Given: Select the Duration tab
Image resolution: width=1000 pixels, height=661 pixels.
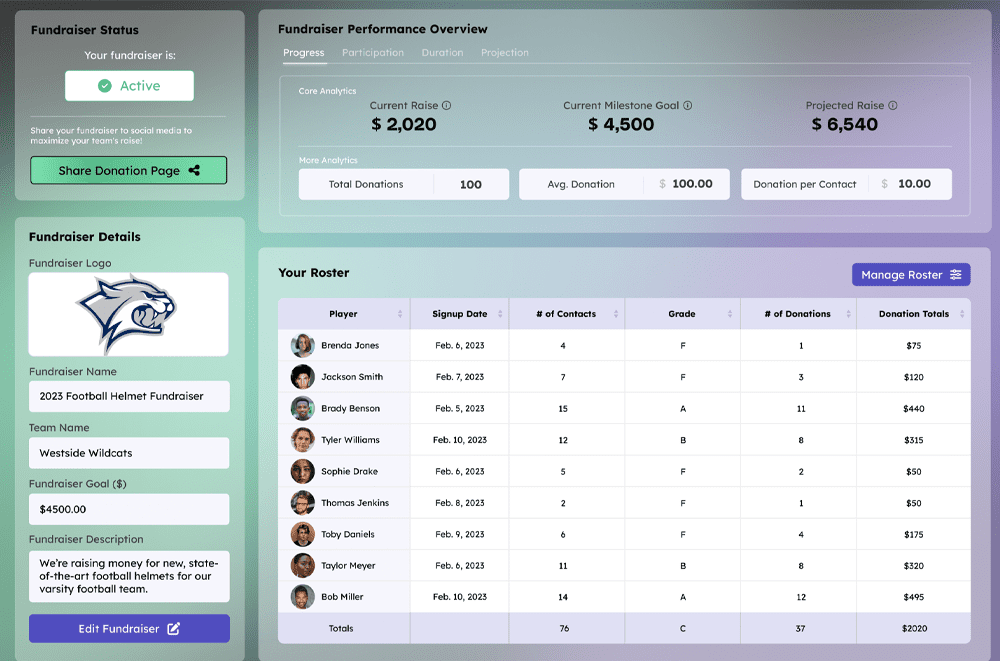Looking at the screenshot, I should [442, 53].
